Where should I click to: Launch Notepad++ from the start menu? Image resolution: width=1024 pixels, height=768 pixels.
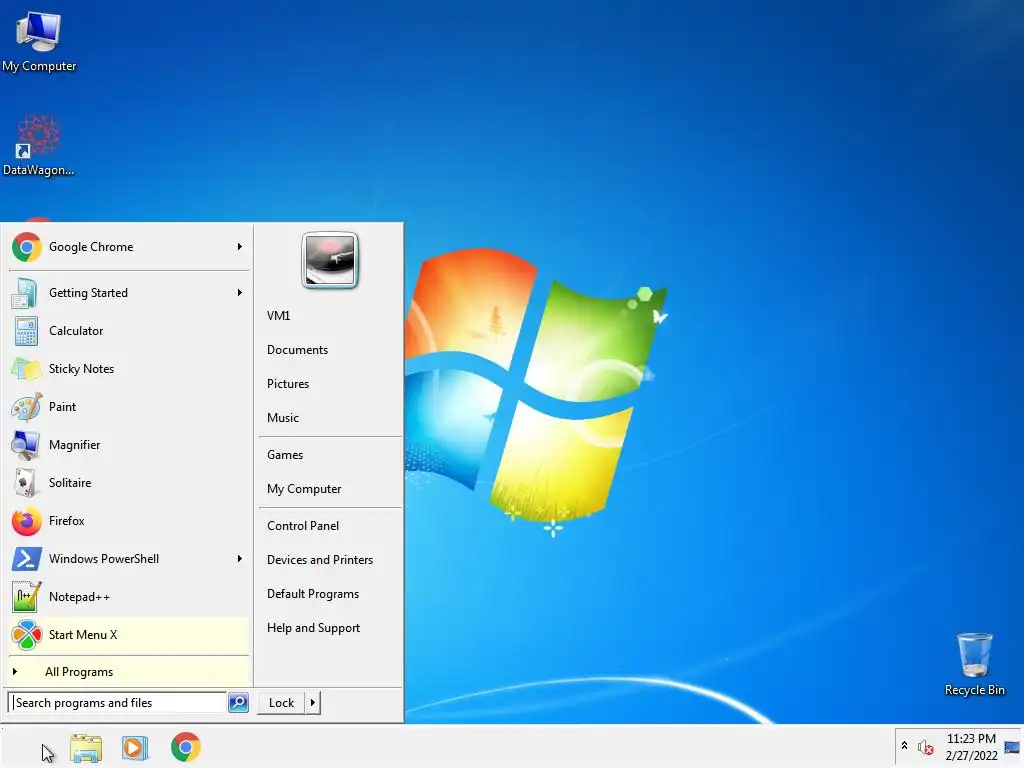pyautogui.click(x=129, y=597)
